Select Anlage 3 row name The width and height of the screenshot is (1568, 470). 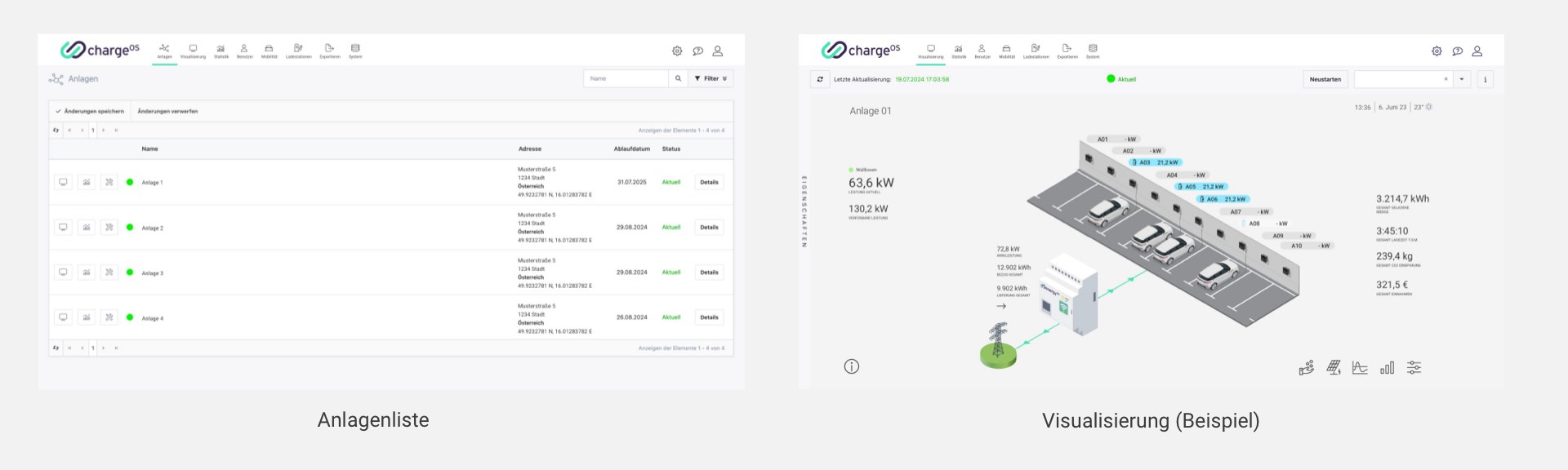[152, 273]
